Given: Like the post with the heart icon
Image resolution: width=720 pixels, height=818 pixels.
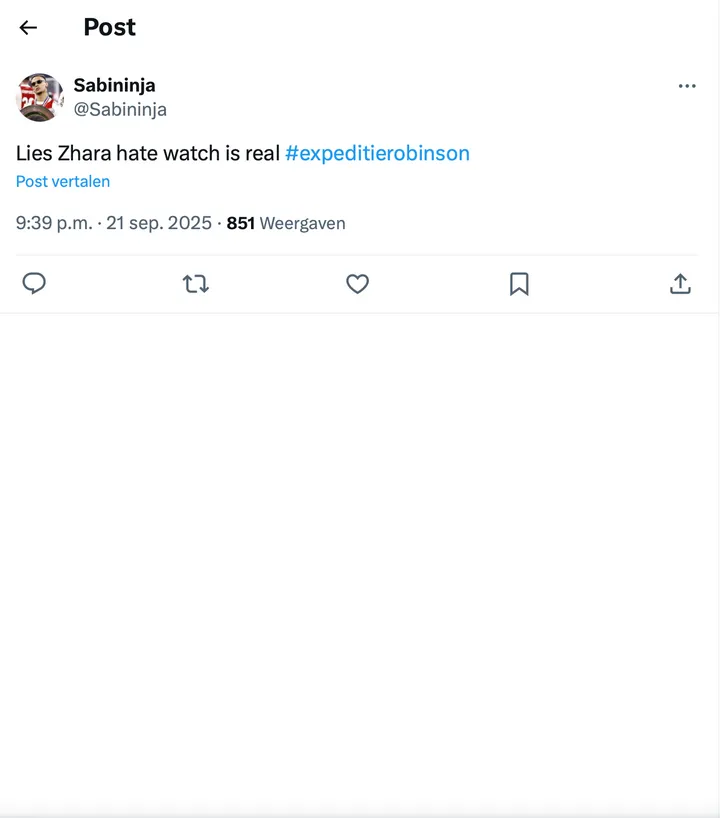Looking at the screenshot, I should (357, 284).
